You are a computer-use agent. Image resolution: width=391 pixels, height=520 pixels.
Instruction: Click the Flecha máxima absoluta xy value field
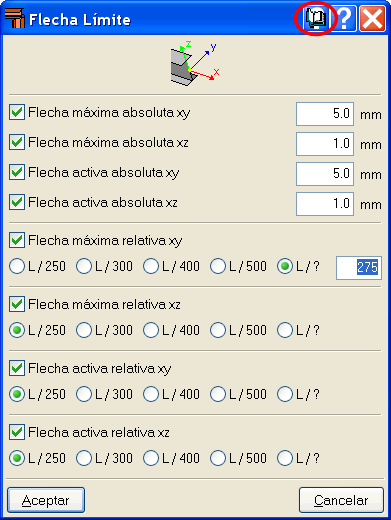[325, 114]
